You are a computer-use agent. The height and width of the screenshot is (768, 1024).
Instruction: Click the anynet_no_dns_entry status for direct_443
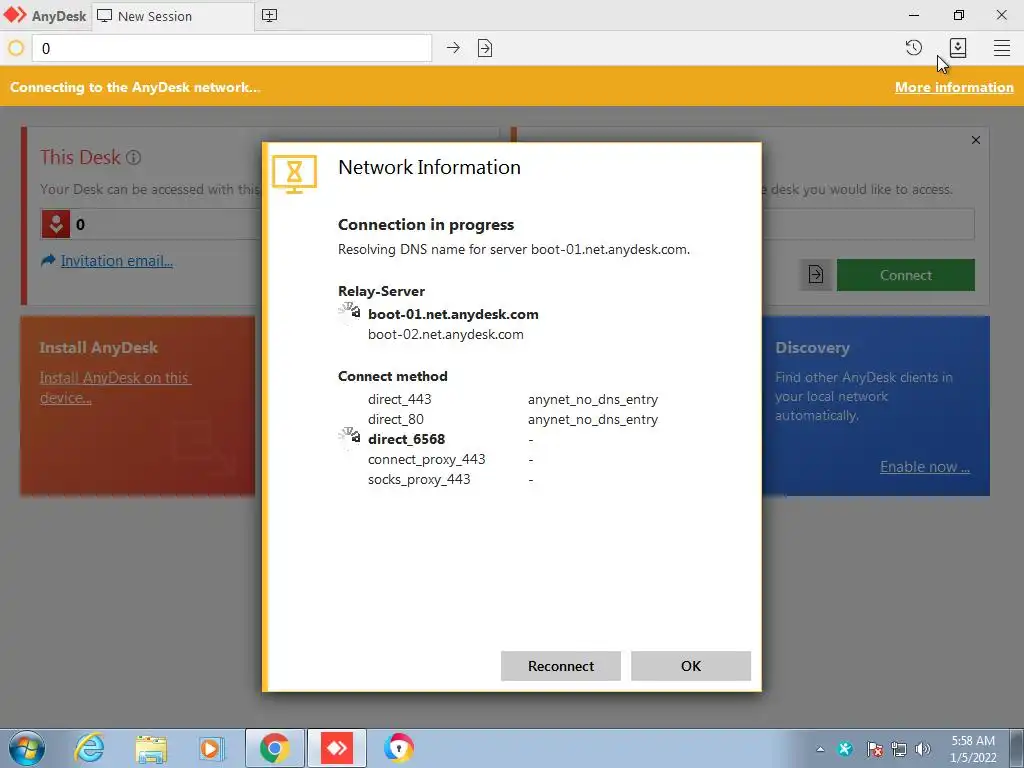(593, 399)
